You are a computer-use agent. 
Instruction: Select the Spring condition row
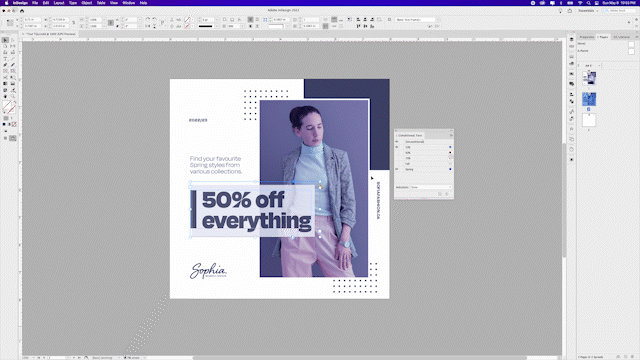(x=424, y=169)
